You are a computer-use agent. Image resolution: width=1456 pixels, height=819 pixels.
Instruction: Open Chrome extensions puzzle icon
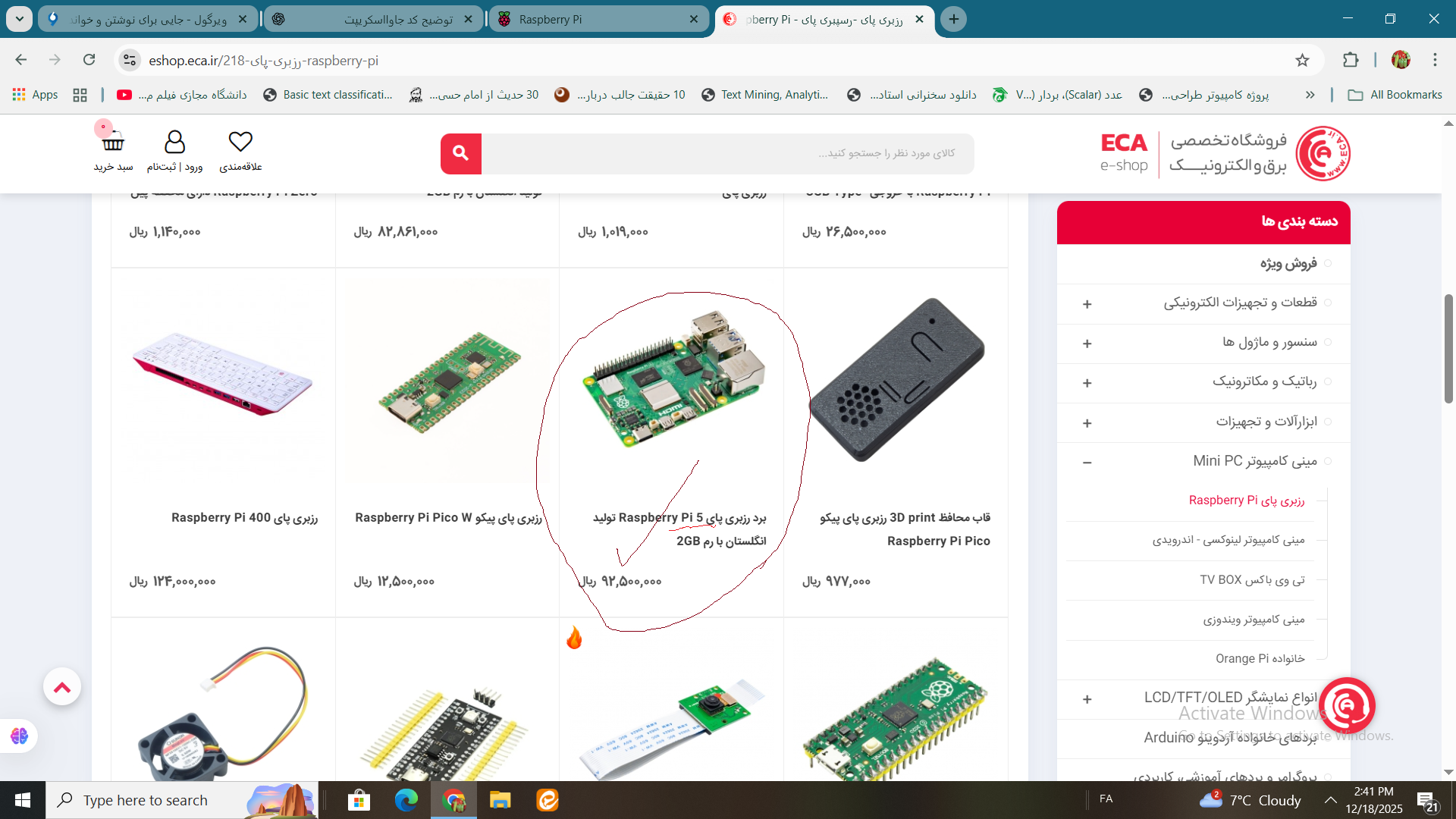1351,61
